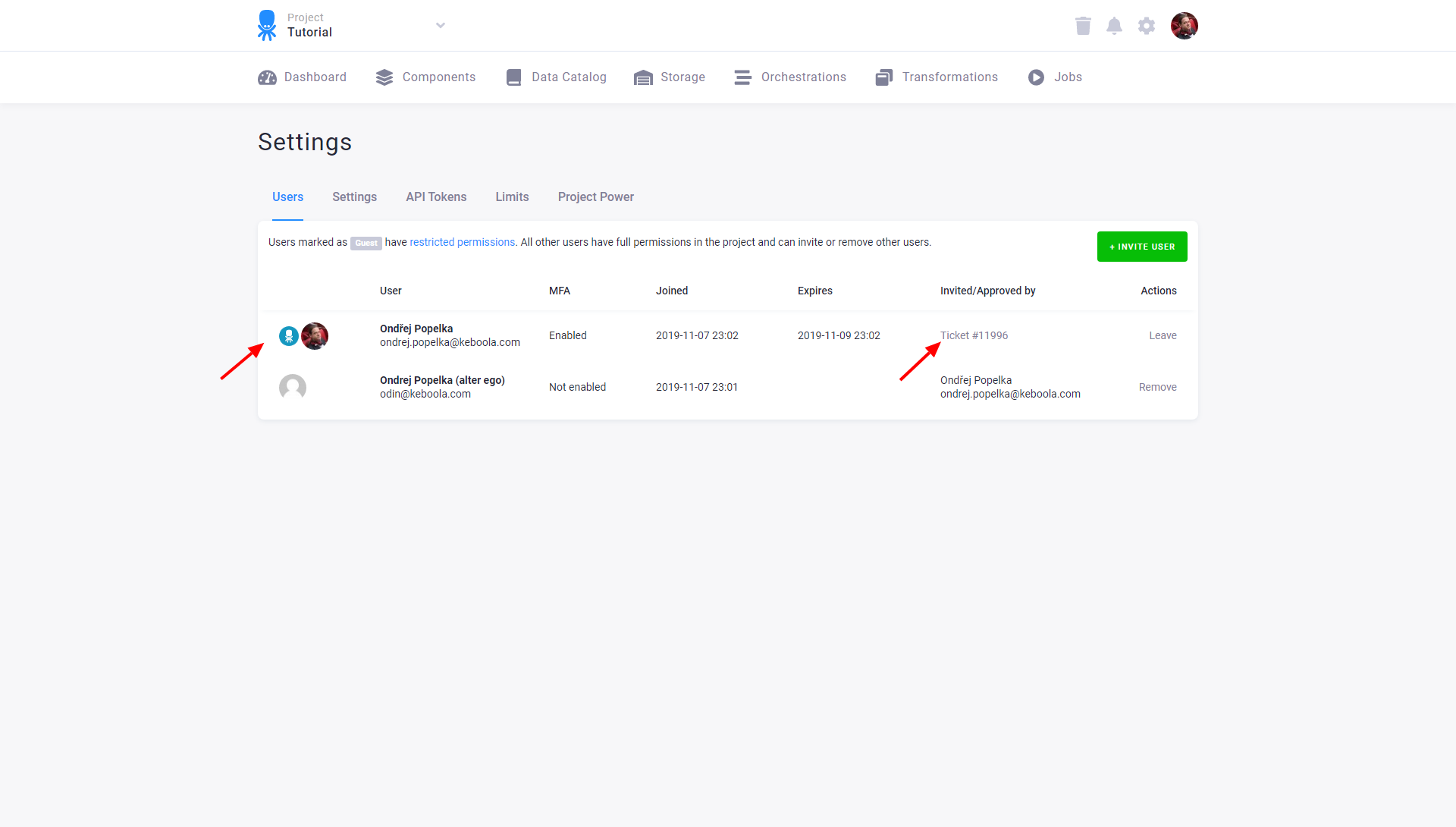The height and width of the screenshot is (827, 1456).
Task: Open the Orchestrations navigation item
Action: (x=790, y=77)
